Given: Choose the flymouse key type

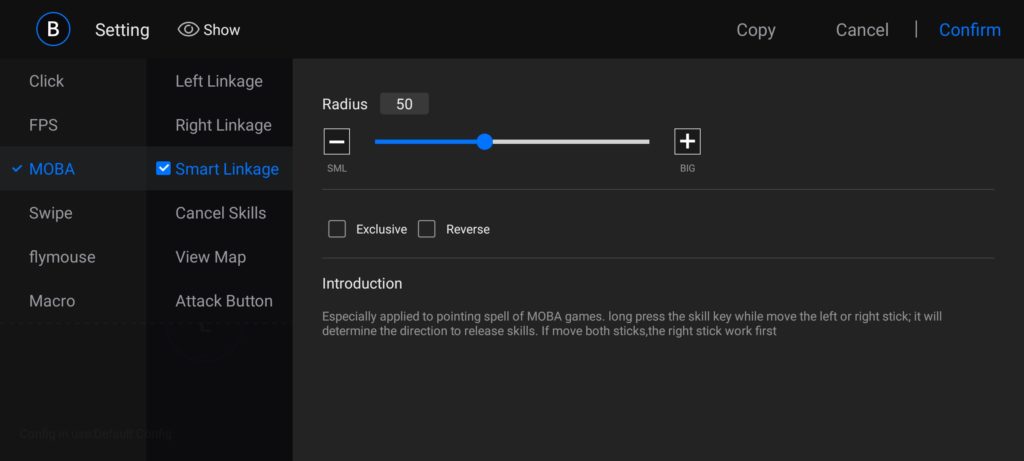Looking at the screenshot, I should [62, 257].
